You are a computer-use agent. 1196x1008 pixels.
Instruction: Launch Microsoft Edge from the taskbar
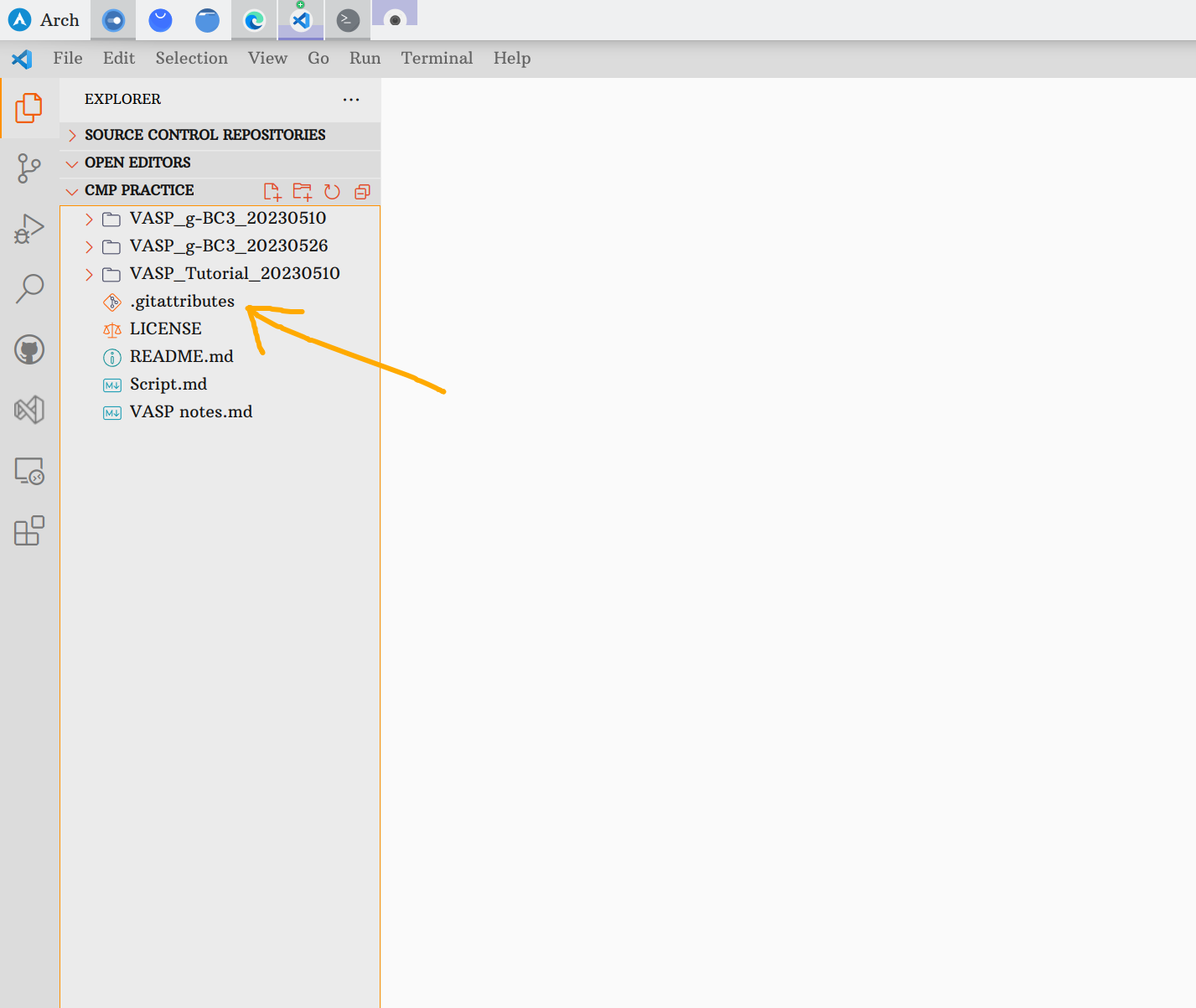coord(254,20)
